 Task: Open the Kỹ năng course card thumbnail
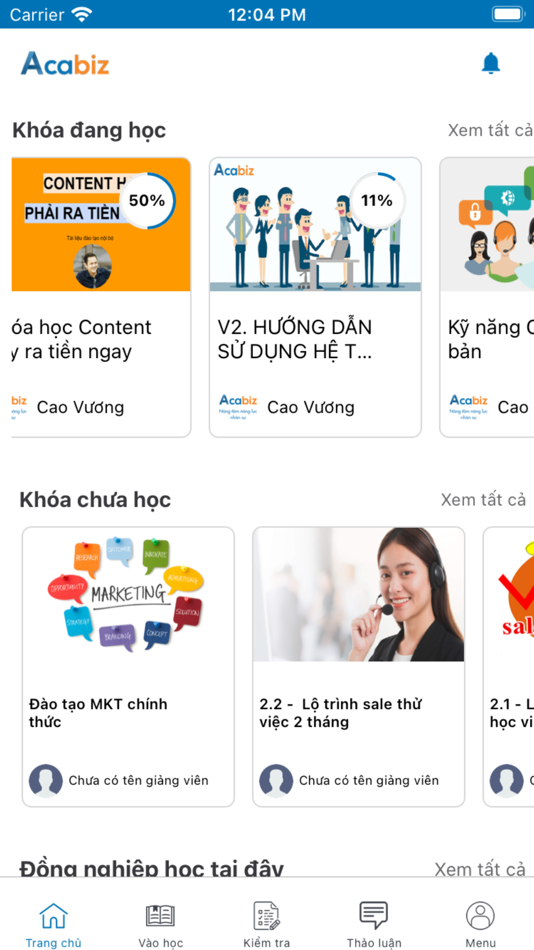click(487, 225)
